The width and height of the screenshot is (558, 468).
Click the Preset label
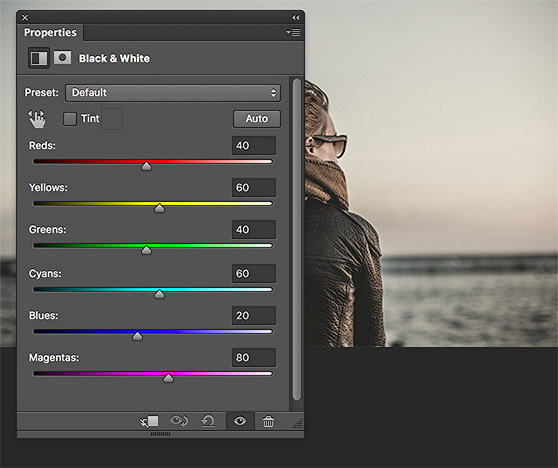pos(41,93)
